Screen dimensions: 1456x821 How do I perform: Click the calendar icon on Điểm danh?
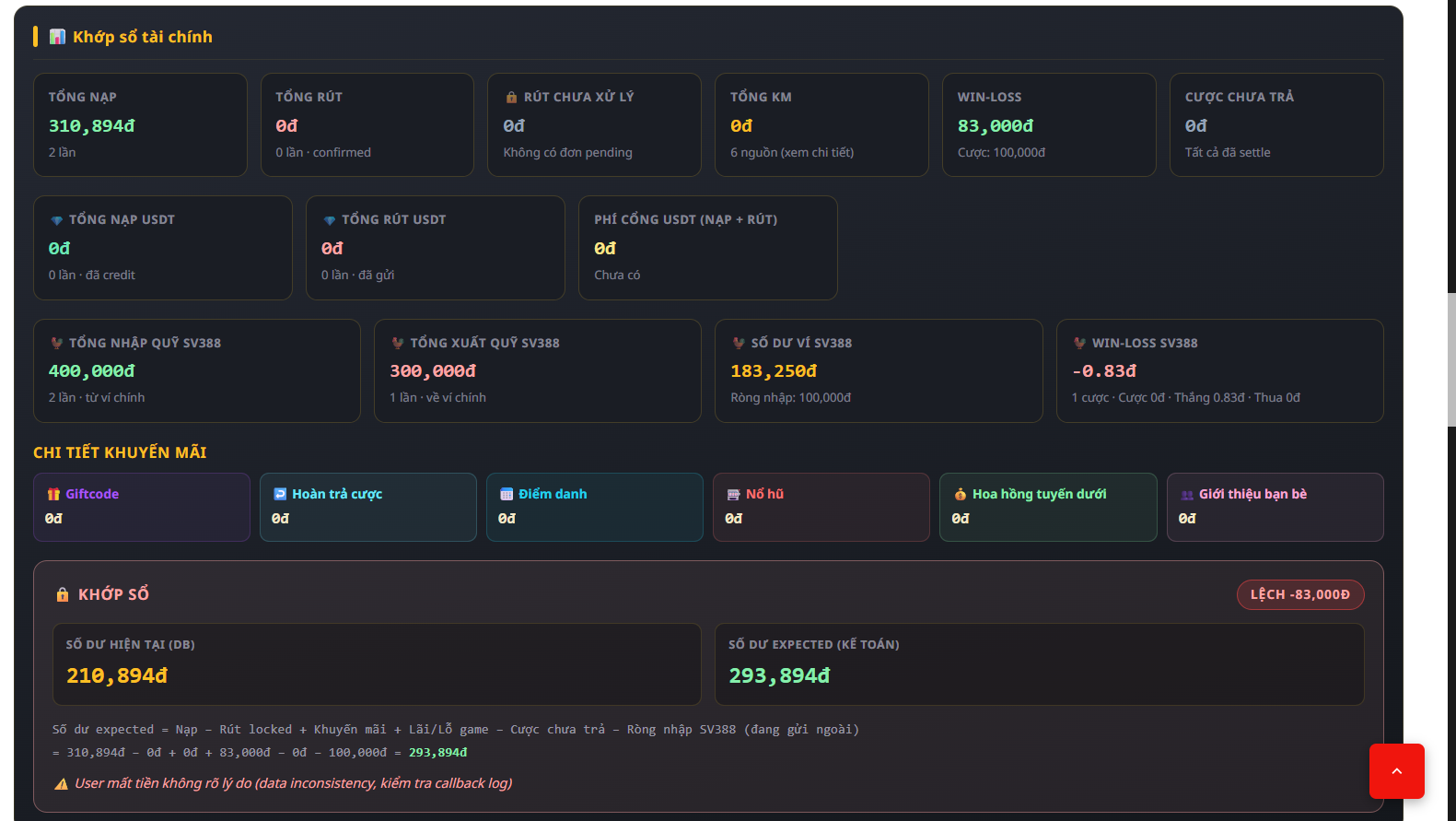pyautogui.click(x=507, y=494)
